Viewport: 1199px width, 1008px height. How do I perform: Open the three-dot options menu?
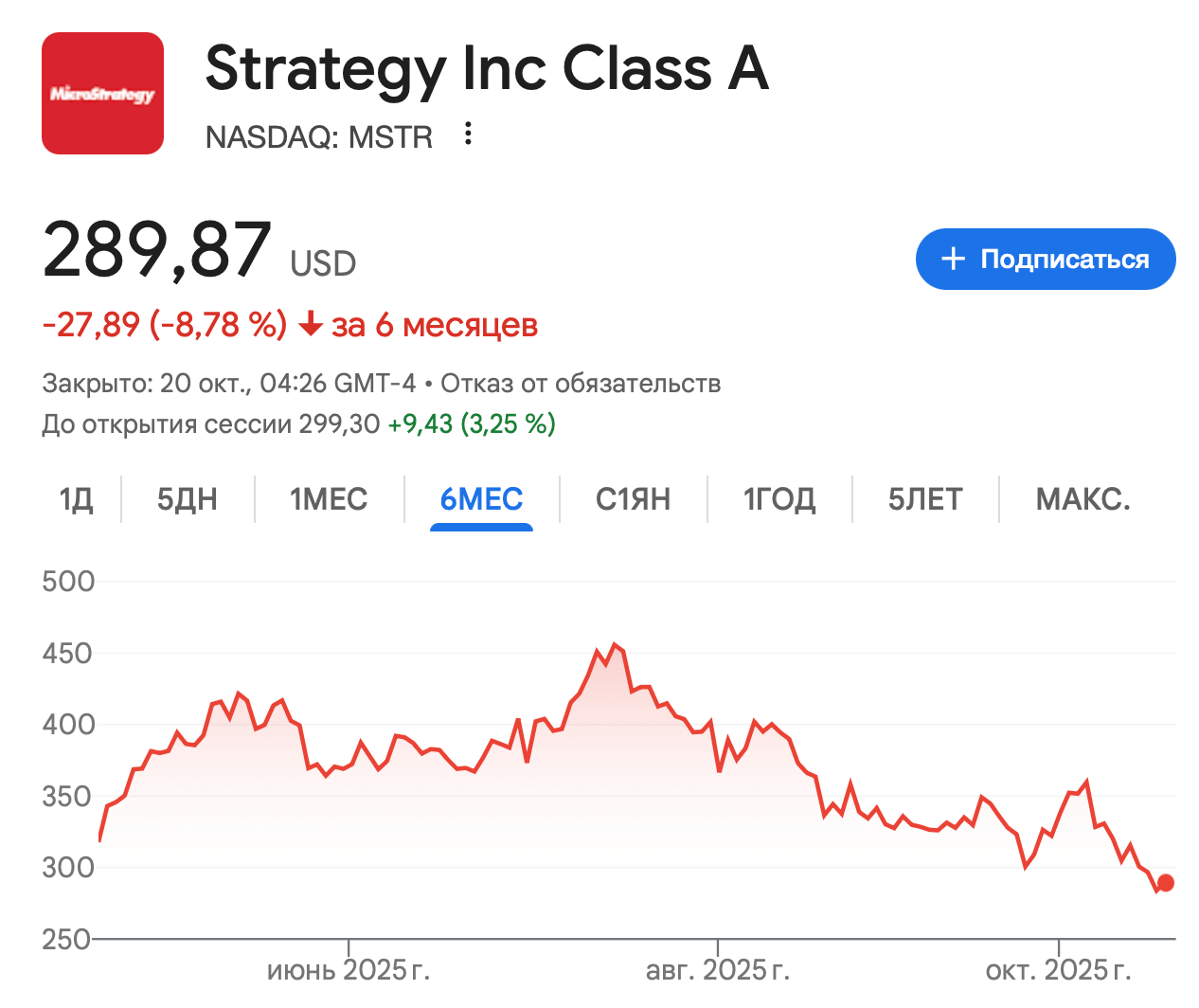click(468, 134)
